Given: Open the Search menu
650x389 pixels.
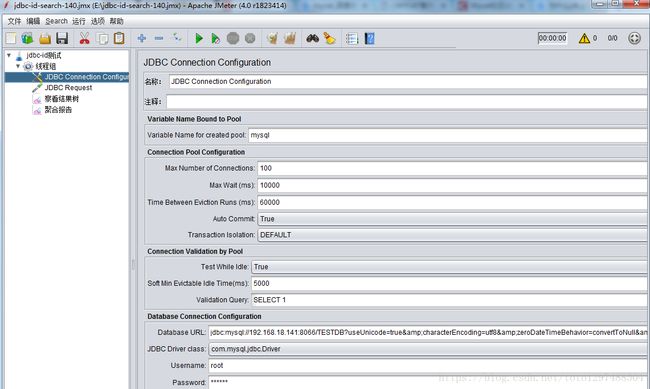Looking at the screenshot, I should pyautogui.click(x=56, y=21).
